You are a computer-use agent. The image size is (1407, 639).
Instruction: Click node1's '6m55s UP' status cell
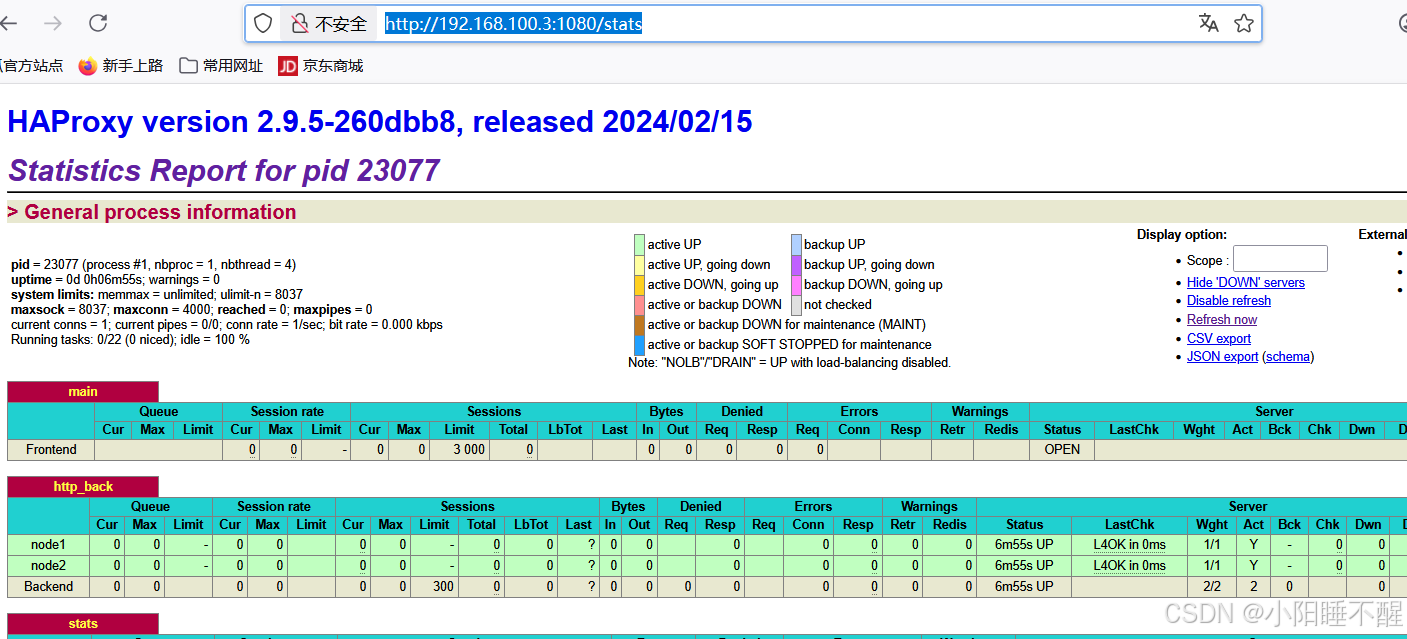1024,545
